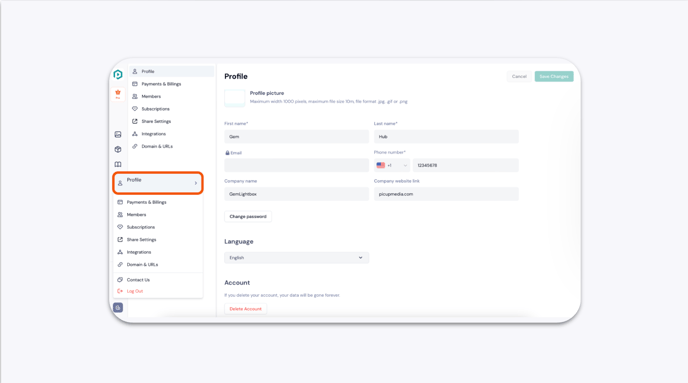Expand the highlighted Profile menu chevron
This screenshot has width=688, height=383.
click(x=196, y=183)
